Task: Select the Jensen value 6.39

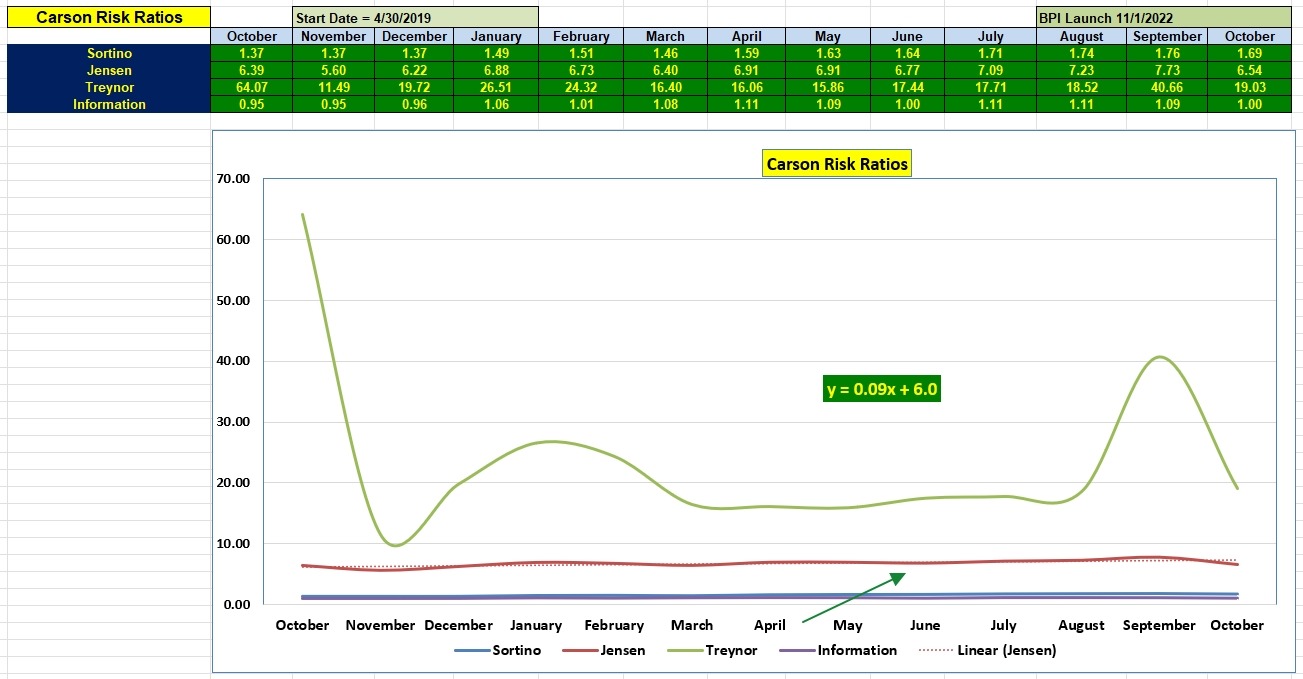Action: click(x=252, y=70)
